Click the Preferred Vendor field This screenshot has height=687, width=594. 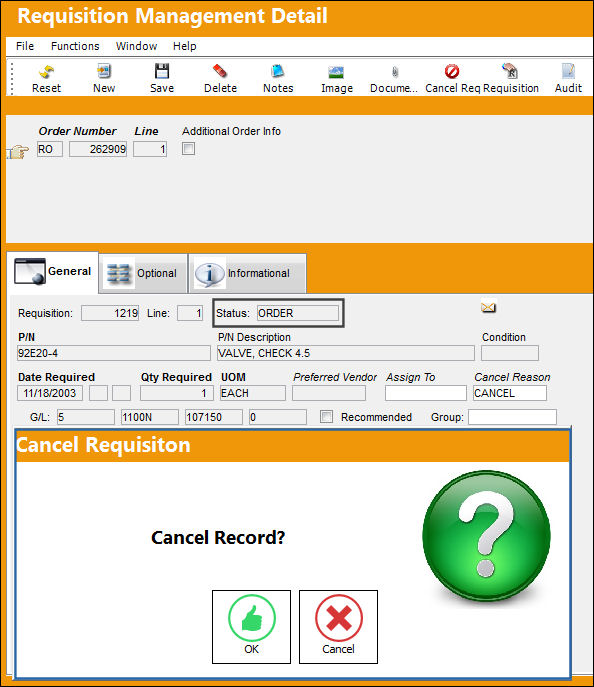329,393
